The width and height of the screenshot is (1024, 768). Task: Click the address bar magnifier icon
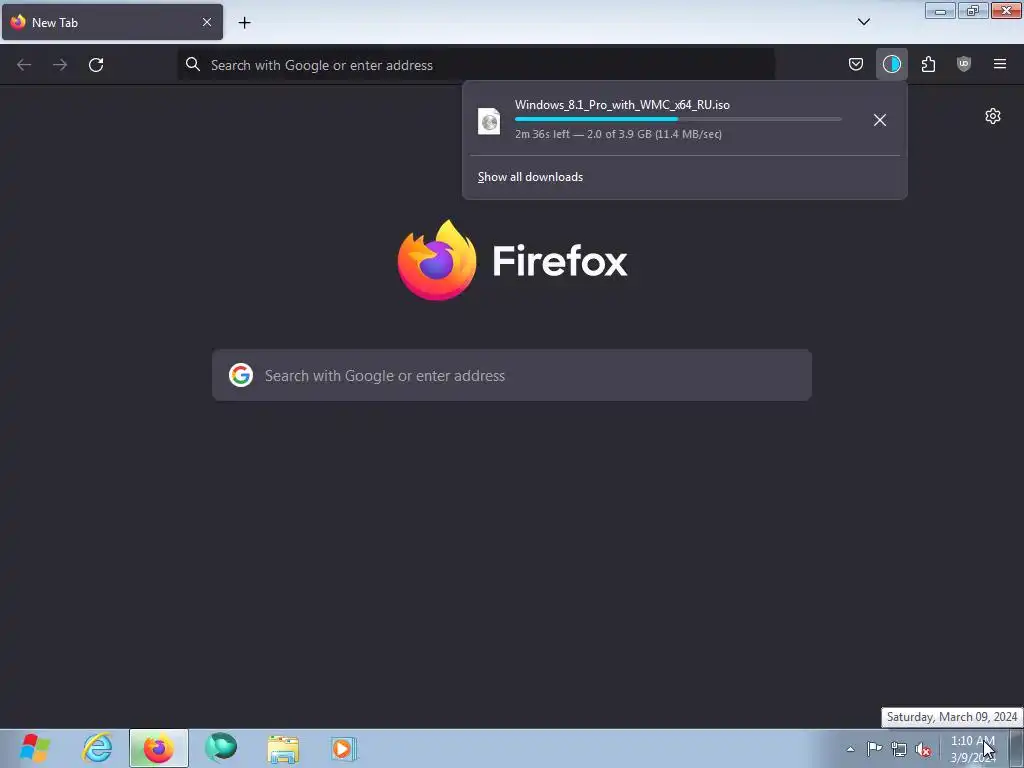point(193,64)
